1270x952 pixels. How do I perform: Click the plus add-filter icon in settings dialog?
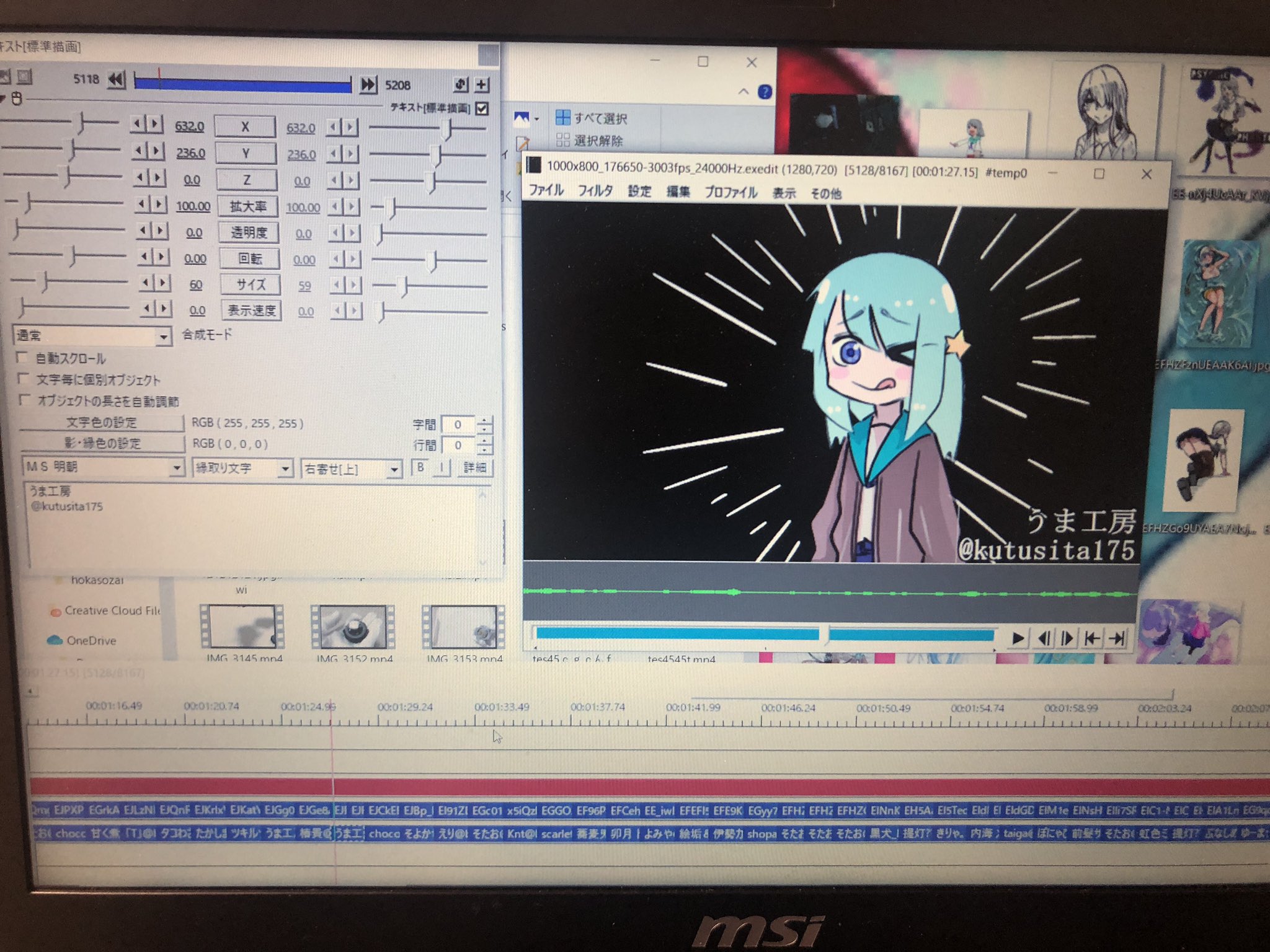[x=481, y=84]
